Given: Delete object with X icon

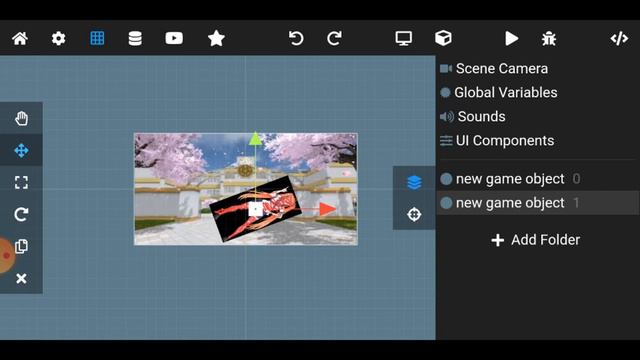Looking at the screenshot, I should point(21,278).
